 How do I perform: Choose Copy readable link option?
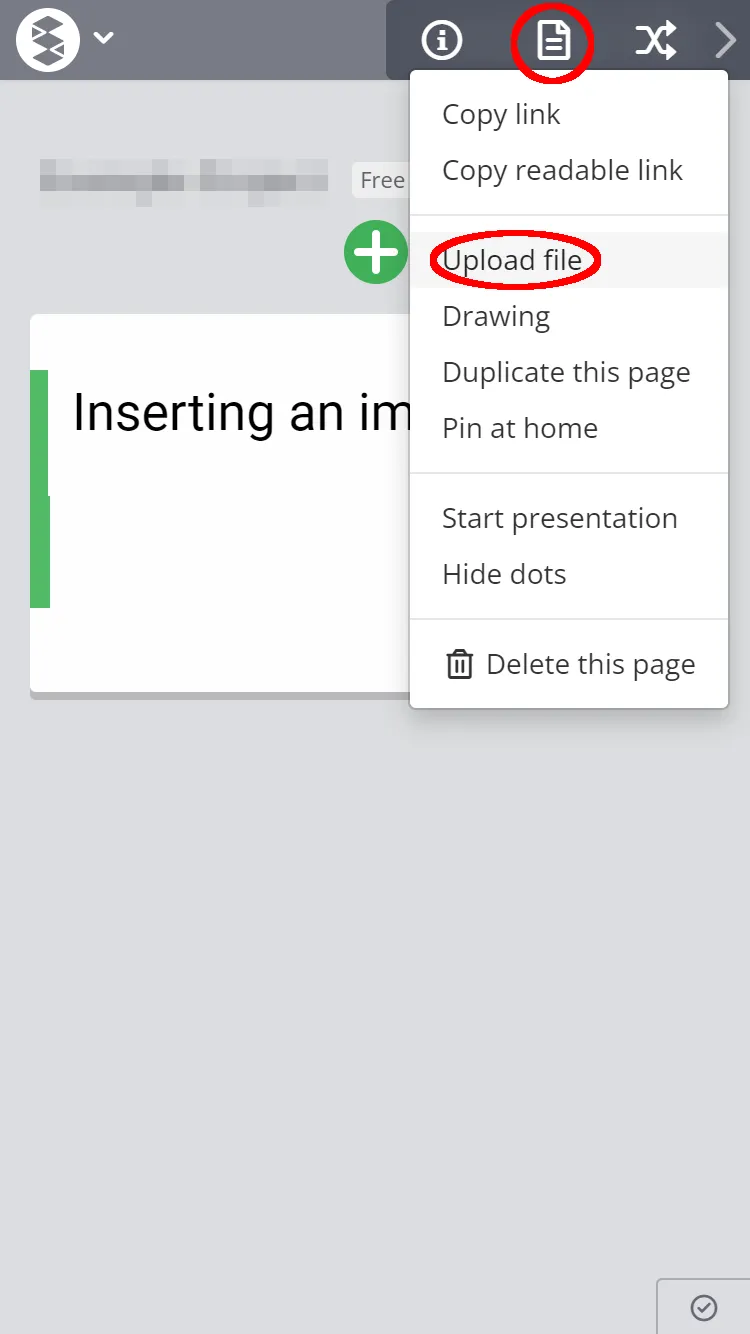click(x=562, y=170)
